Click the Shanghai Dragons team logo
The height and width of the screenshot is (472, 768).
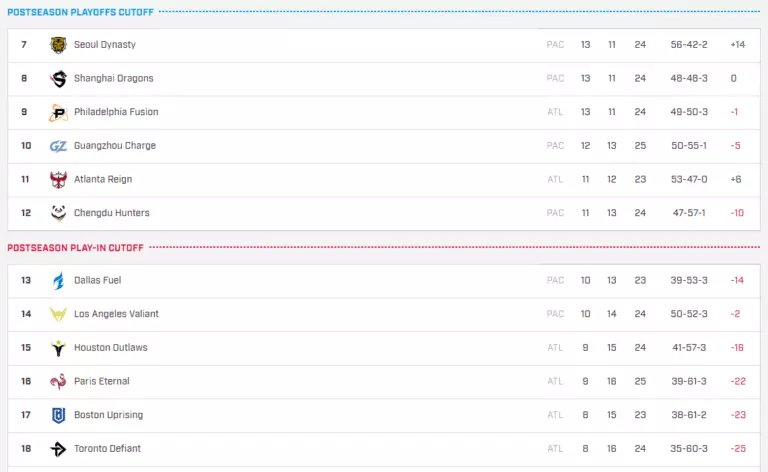[x=58, y=78]
